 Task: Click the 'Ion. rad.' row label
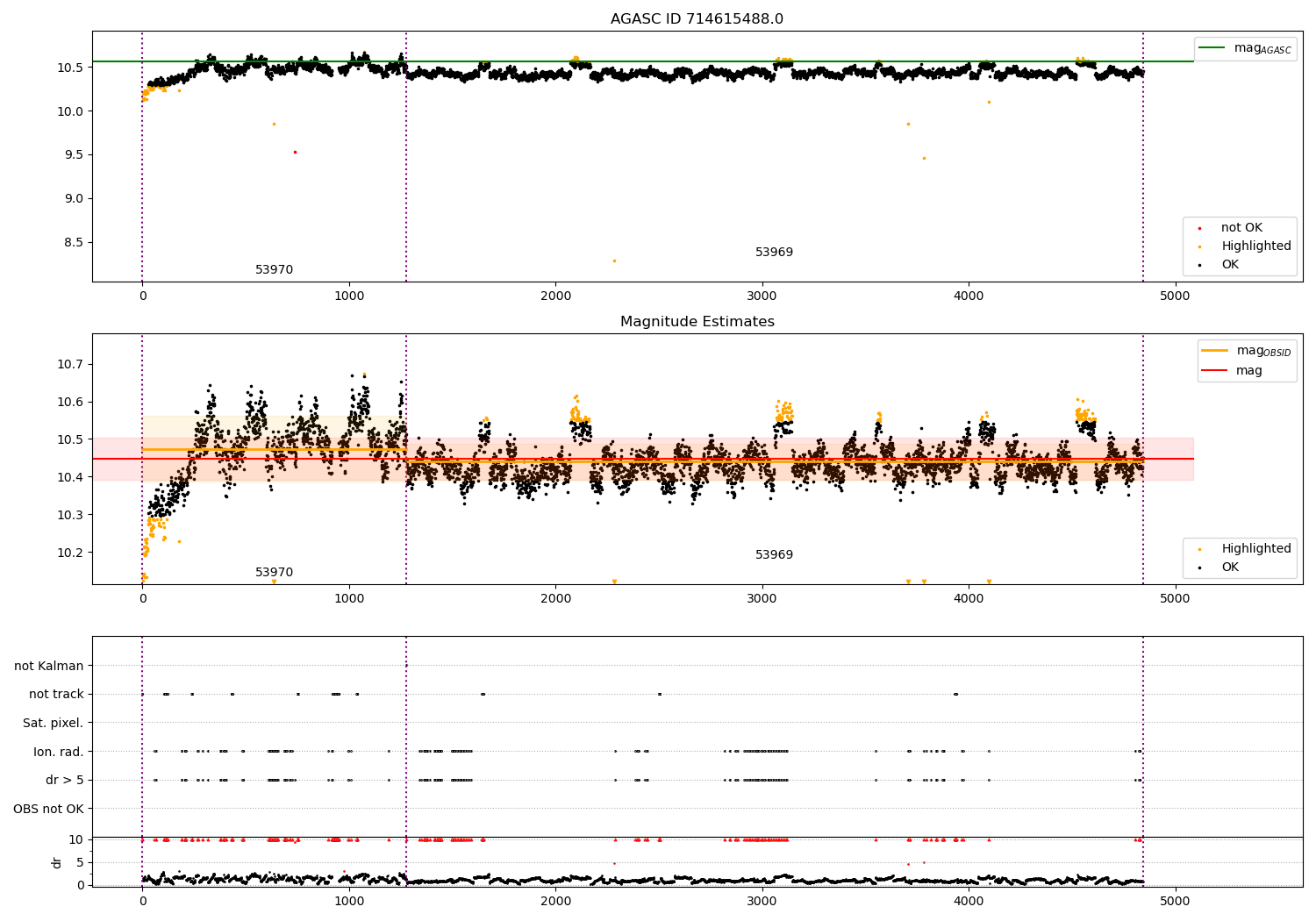pos(59,752)
